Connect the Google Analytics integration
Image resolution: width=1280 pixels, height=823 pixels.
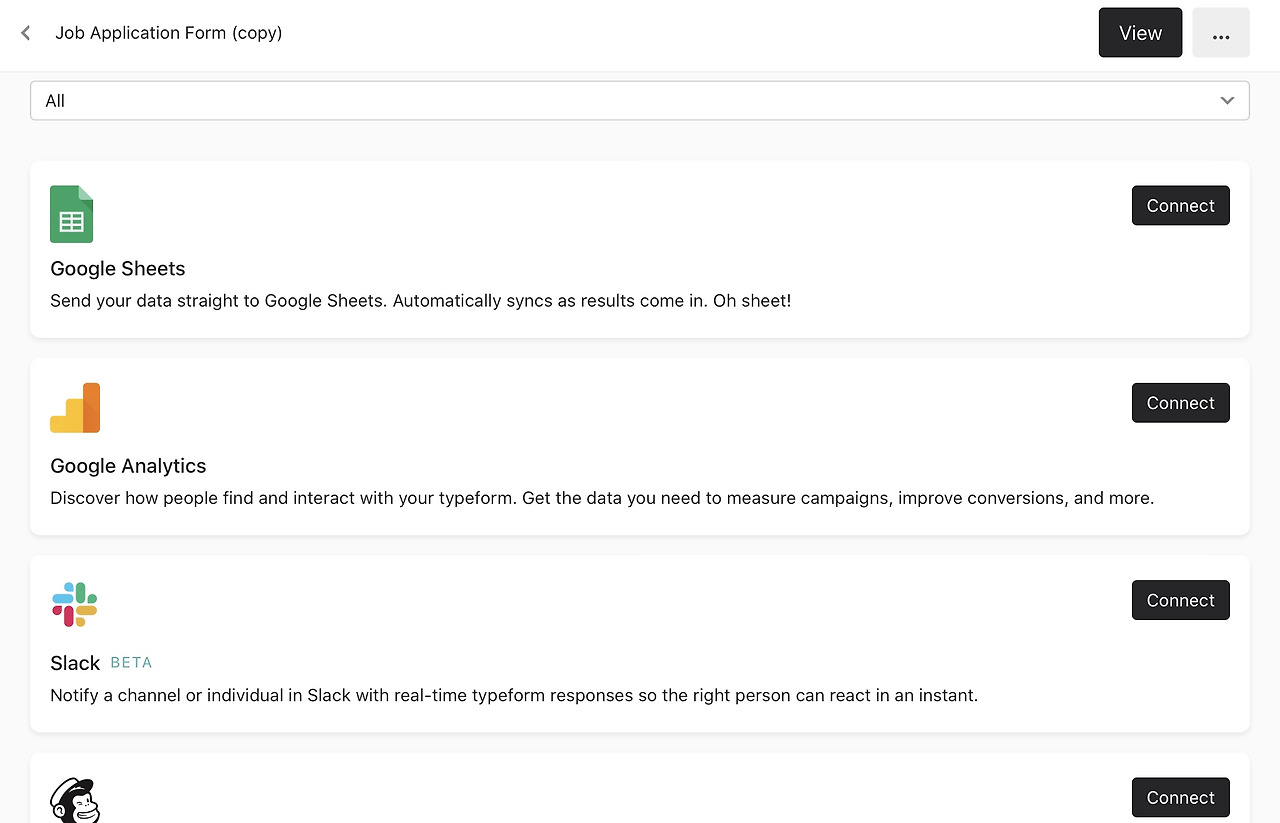click(x=1180, y=403)
